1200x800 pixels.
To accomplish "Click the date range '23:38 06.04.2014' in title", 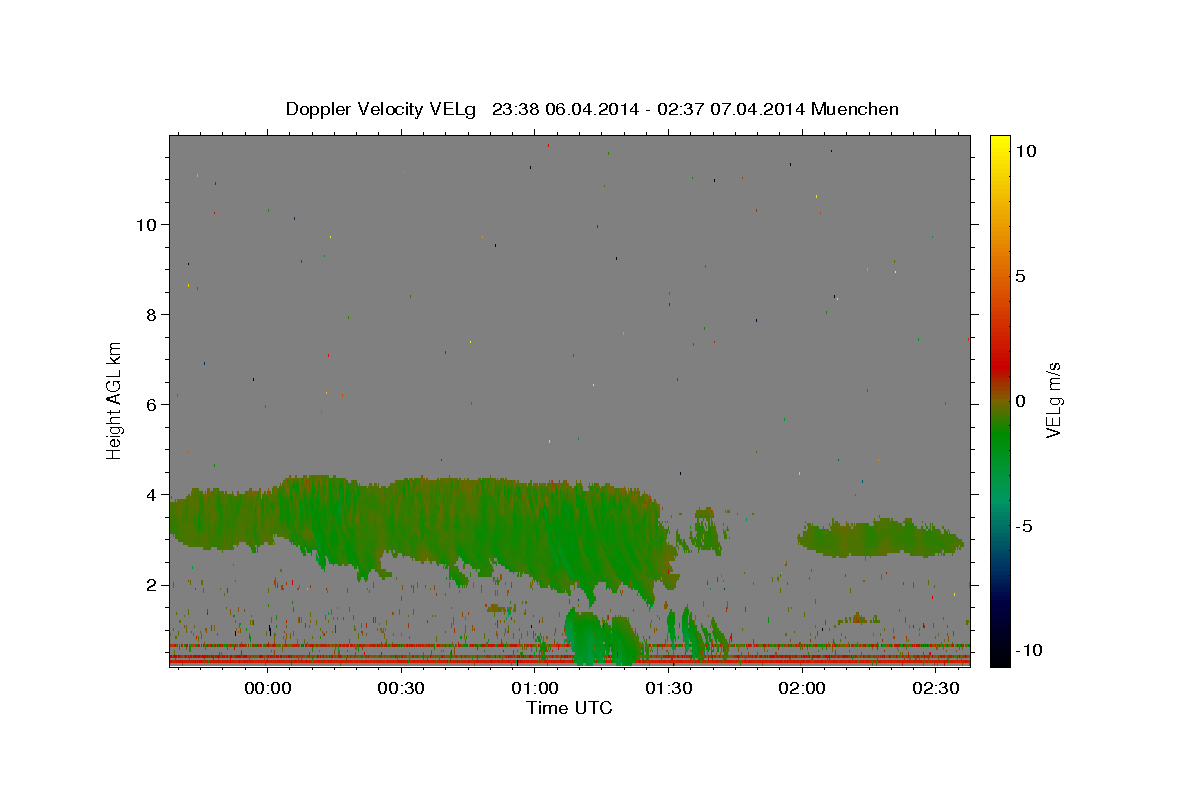I will pyautogui.click(x=565, y=109).
